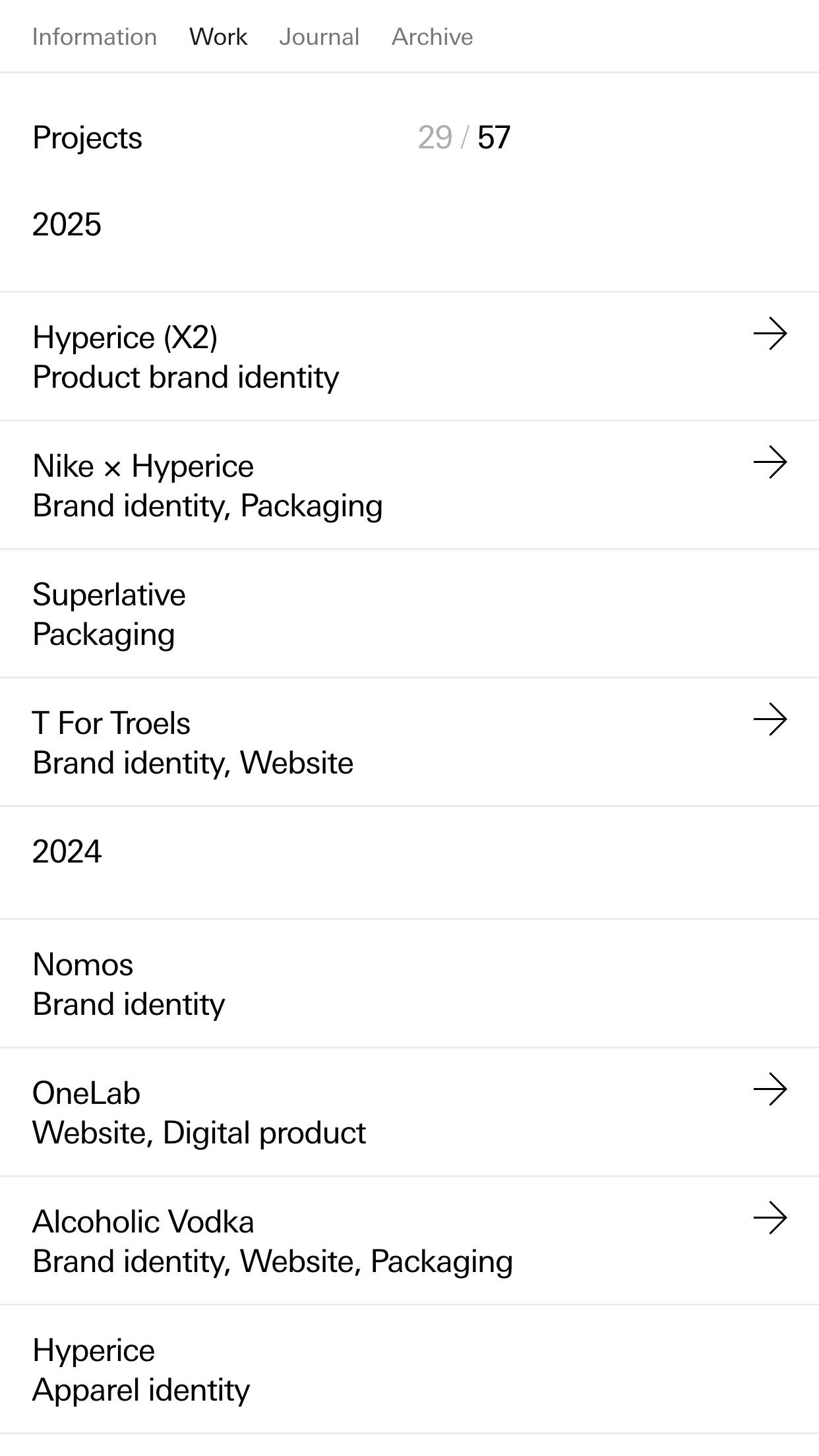819x1456 pixels.
Task: Click the arrow icon beside Hyperice (X2)
Action: 770,334
